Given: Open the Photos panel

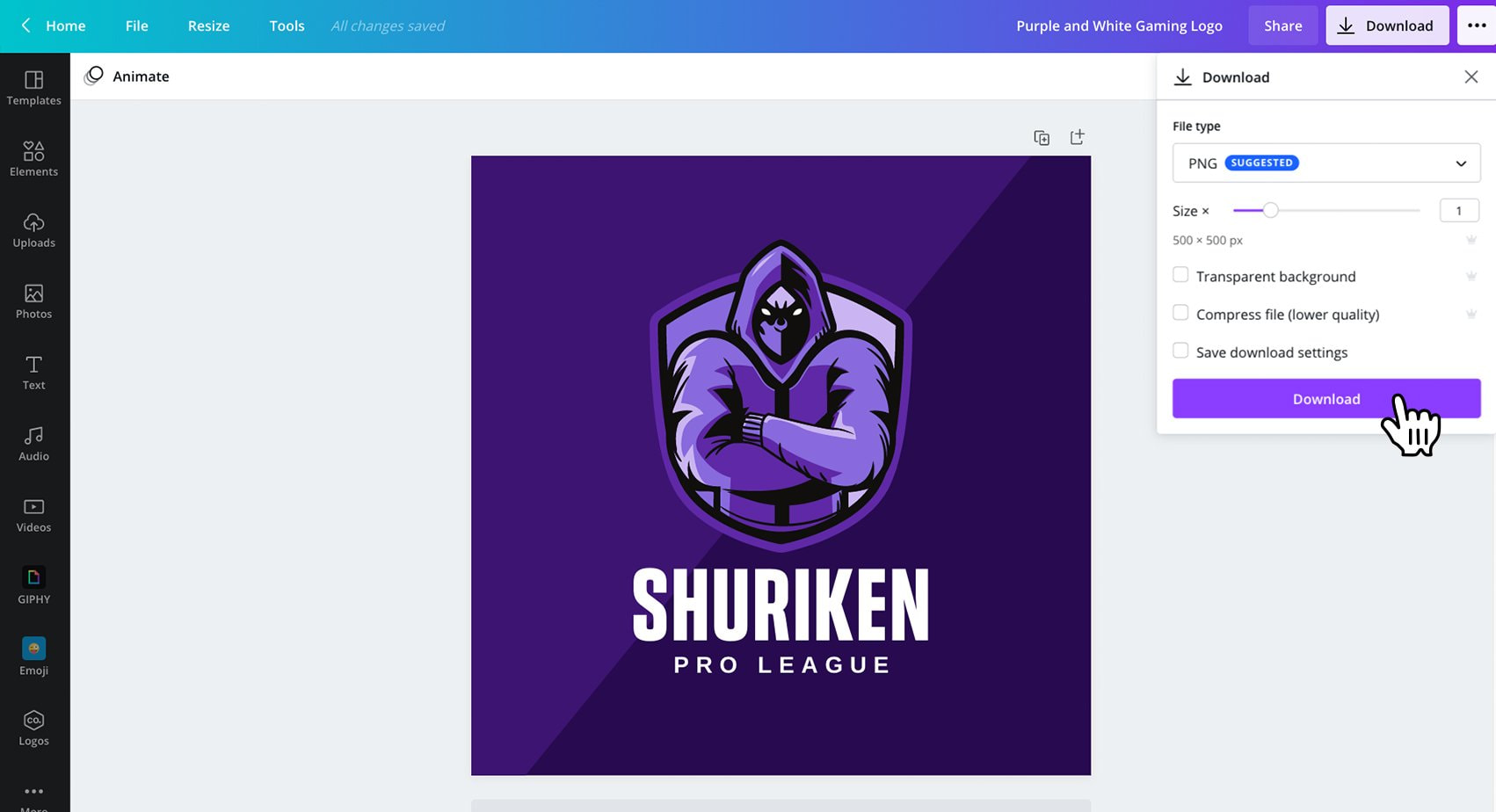Looking at the screenshot, I should 33,300.
